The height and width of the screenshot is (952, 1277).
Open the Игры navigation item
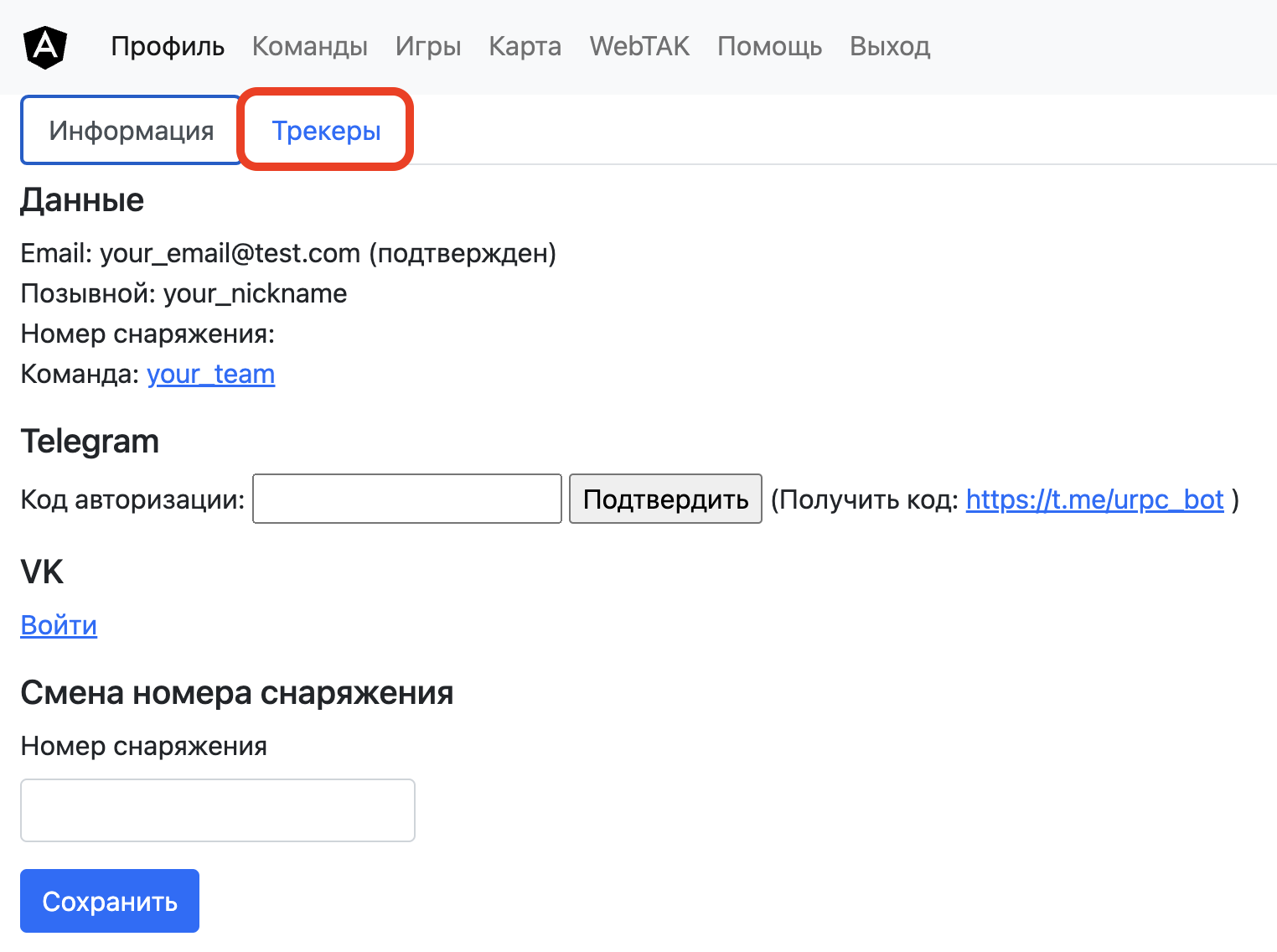428,47
